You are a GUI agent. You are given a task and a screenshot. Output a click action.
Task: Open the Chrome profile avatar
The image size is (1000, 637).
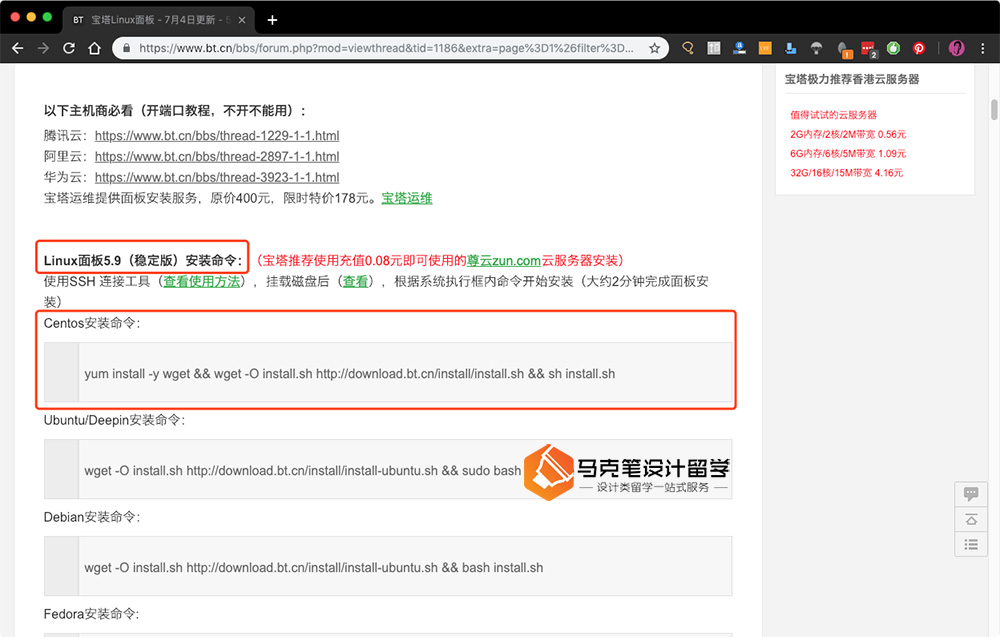pos(957,48)
